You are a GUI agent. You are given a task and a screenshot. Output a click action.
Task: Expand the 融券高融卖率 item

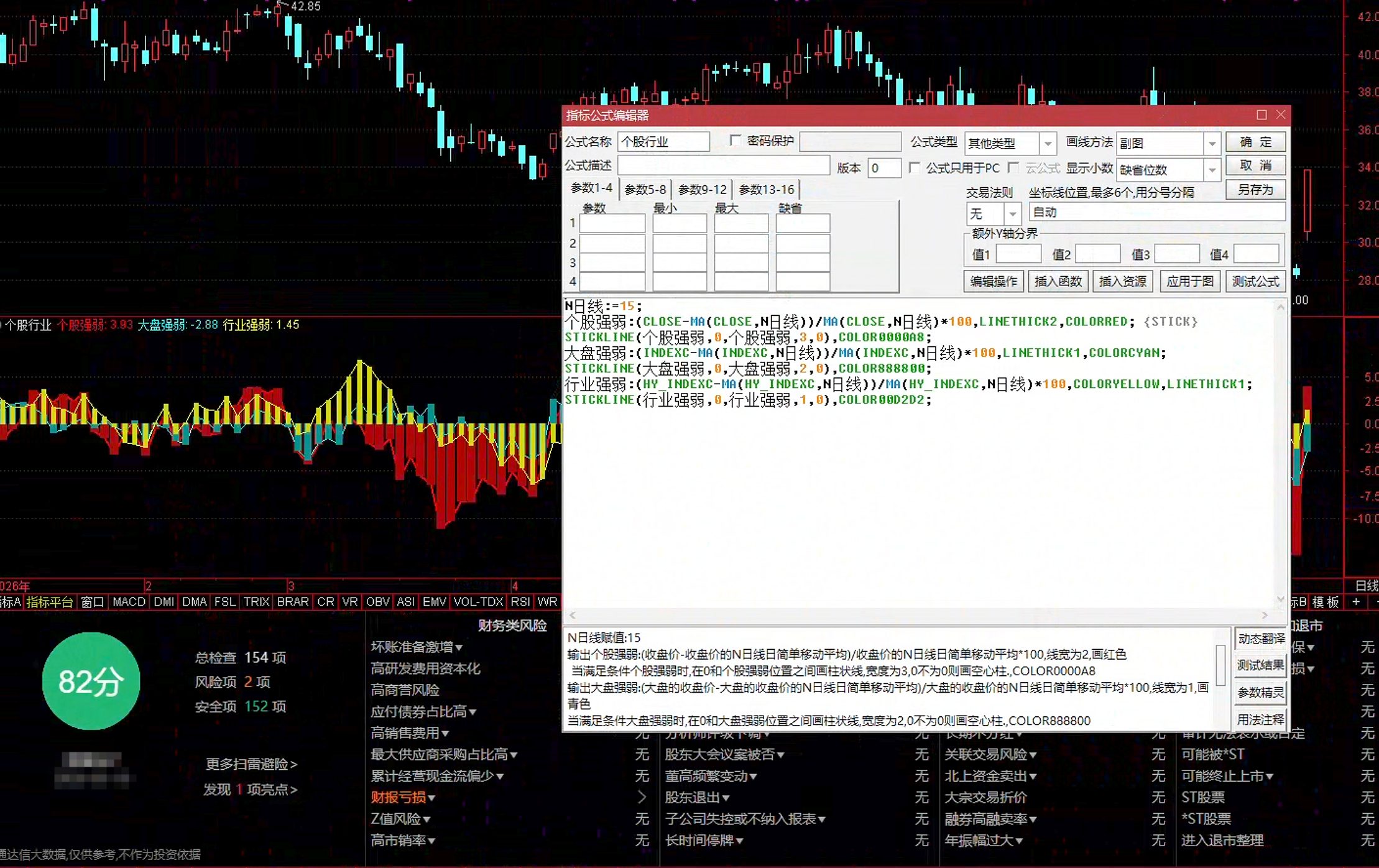click(x=990, y=819)
